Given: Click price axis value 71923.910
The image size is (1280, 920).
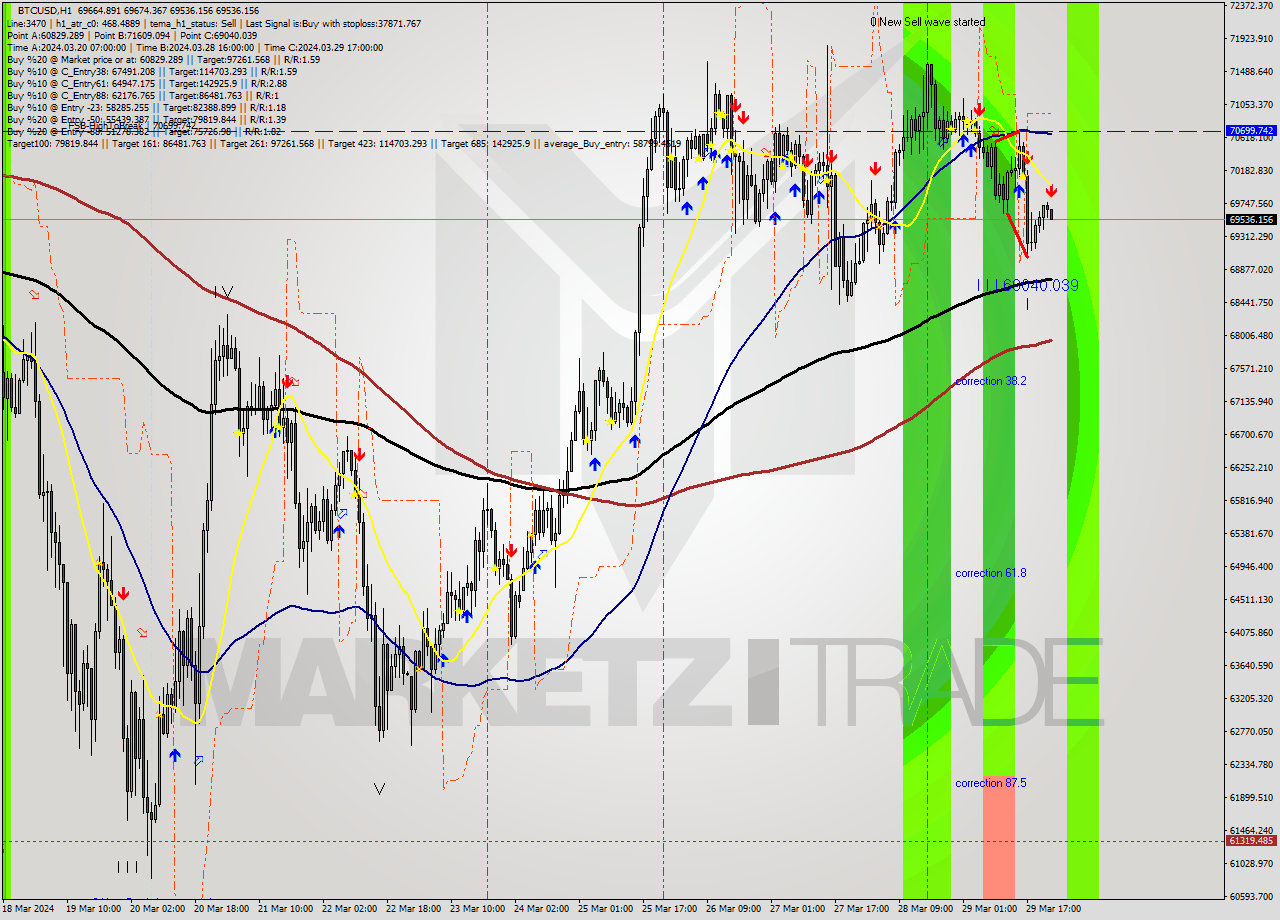Looking at the screenshot, I should pos(1251,39).
